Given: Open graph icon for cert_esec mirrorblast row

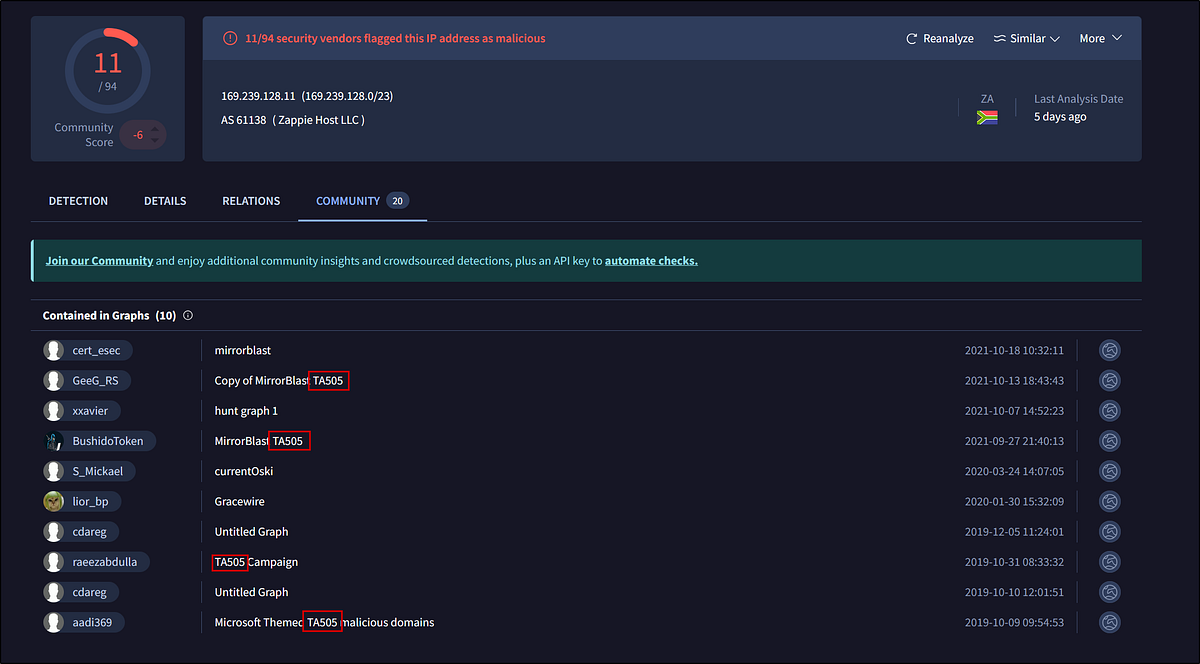Looking at the screenshot, I should pyautogui.click(x=1109, y=350).
